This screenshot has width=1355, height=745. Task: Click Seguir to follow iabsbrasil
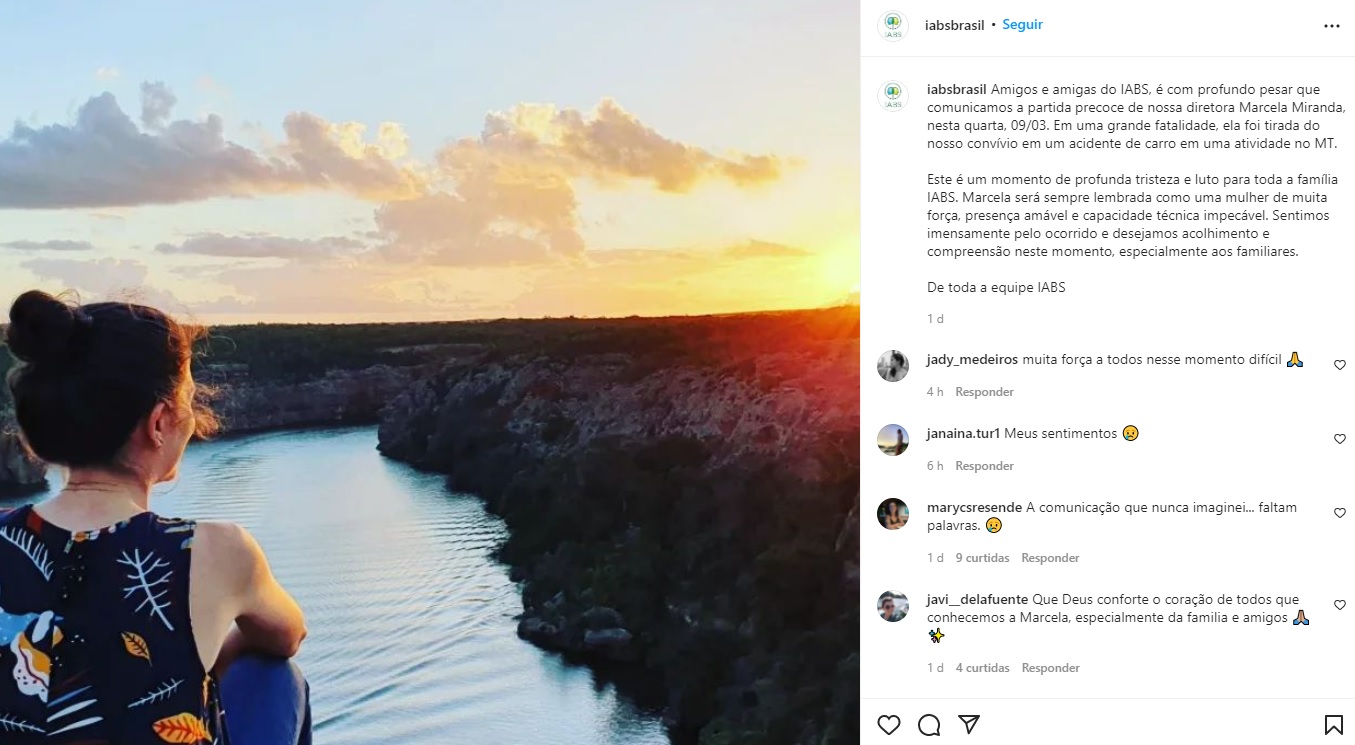[x=1022, y=25]
